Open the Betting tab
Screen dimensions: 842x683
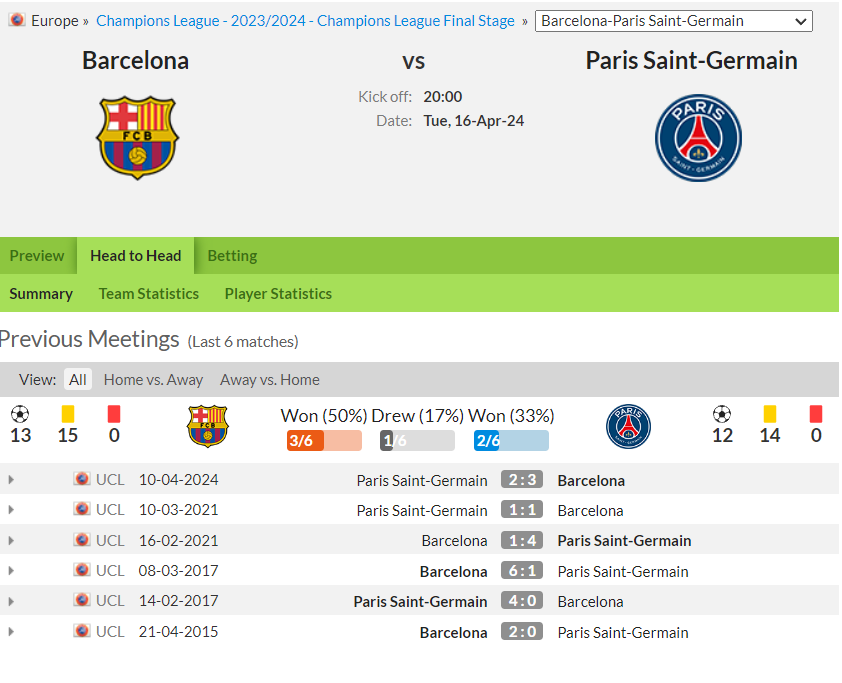pos(233,256)
